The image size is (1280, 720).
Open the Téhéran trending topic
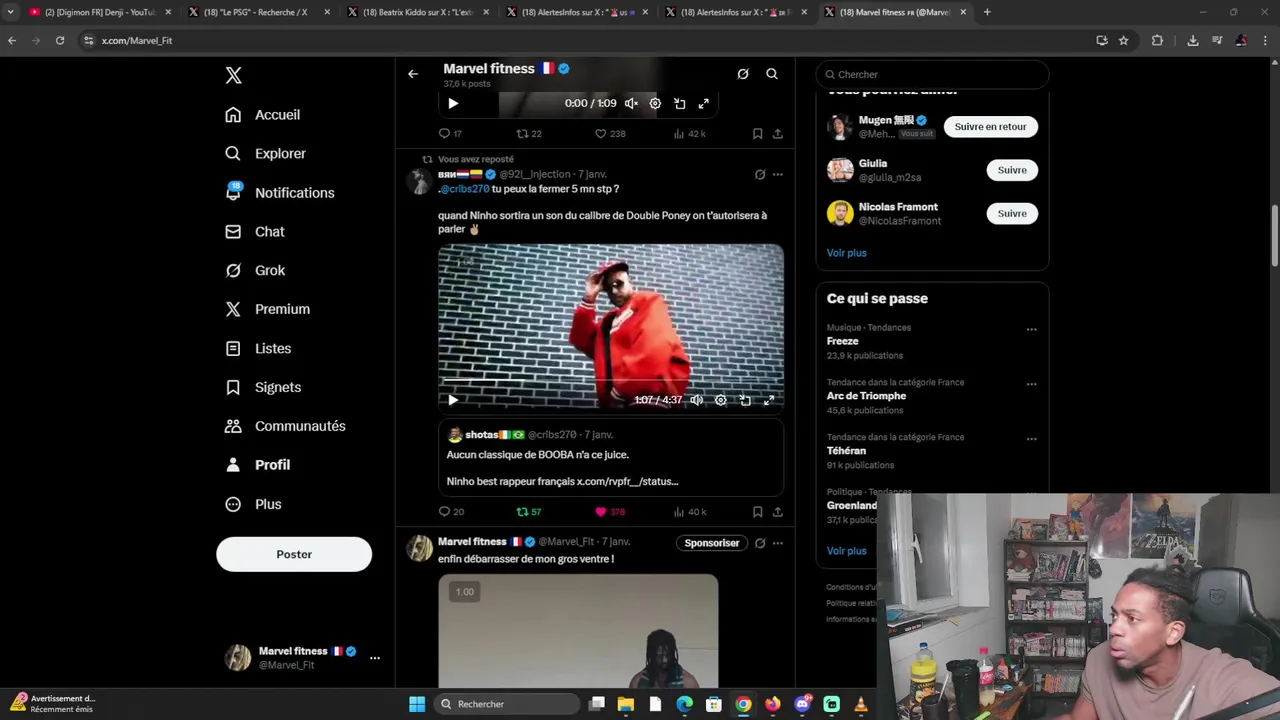tap(846, 451)
